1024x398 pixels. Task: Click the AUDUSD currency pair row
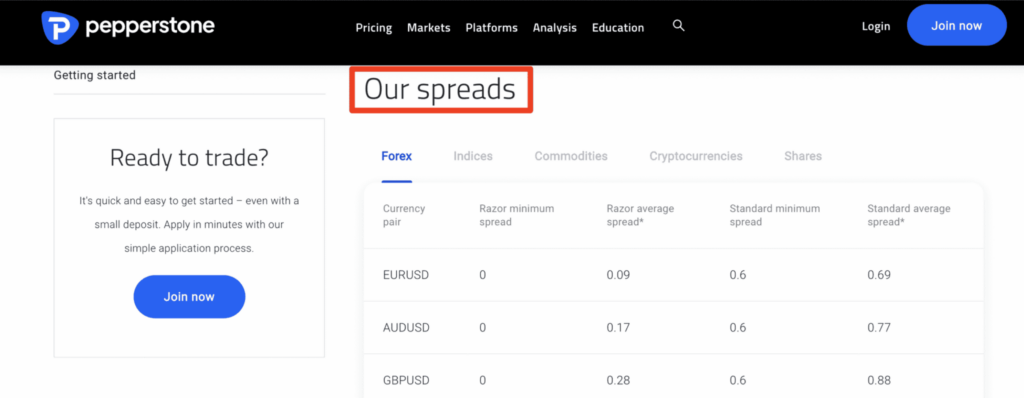point(673,327)
